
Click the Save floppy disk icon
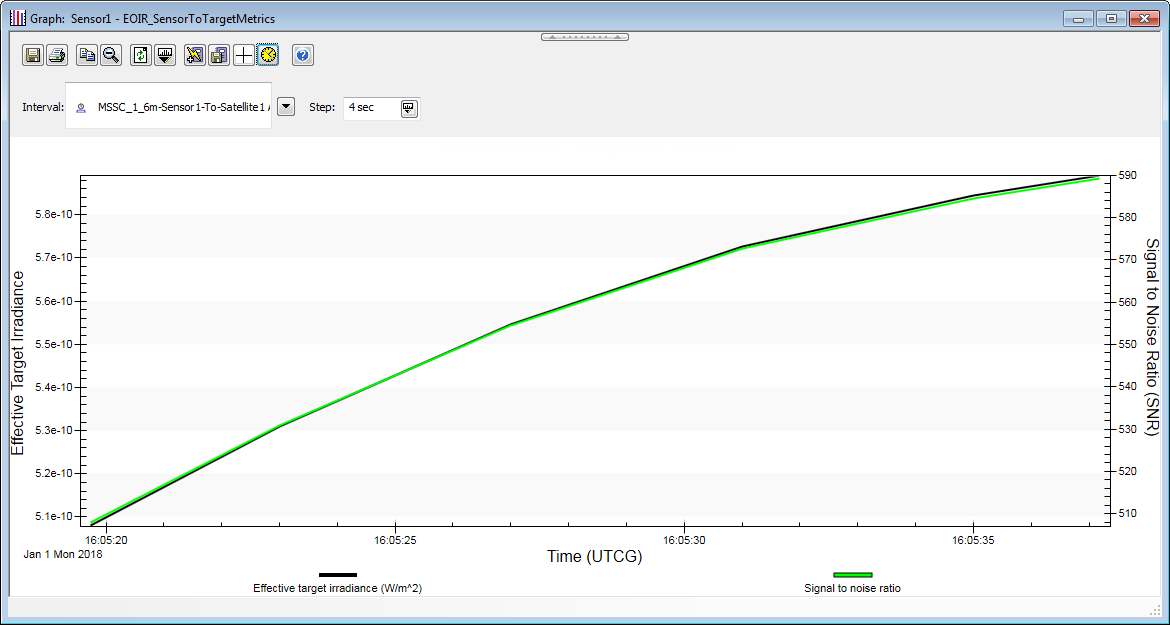33,55
